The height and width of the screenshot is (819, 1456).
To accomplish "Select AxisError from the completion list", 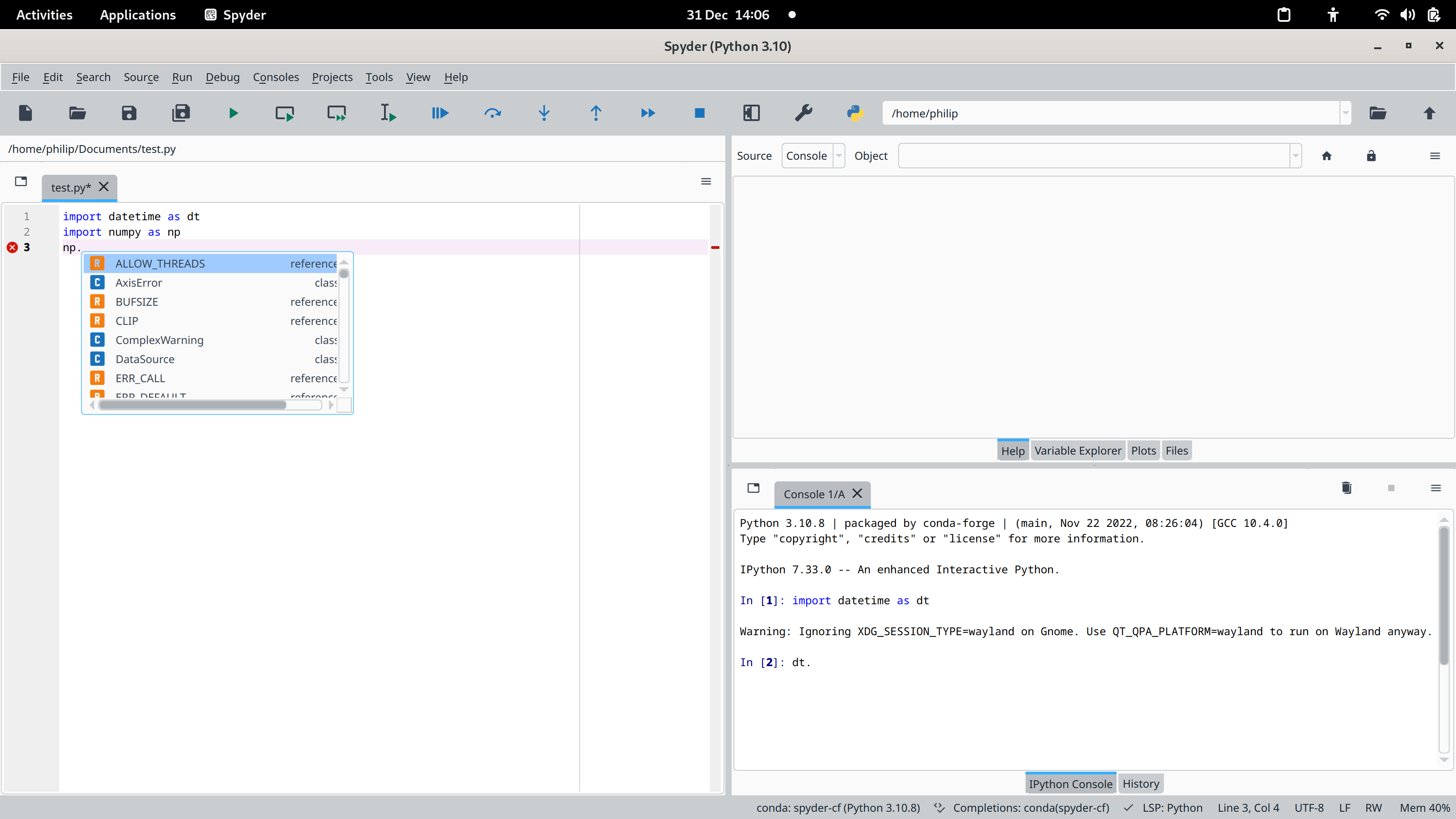I will (x=138, y=283).
